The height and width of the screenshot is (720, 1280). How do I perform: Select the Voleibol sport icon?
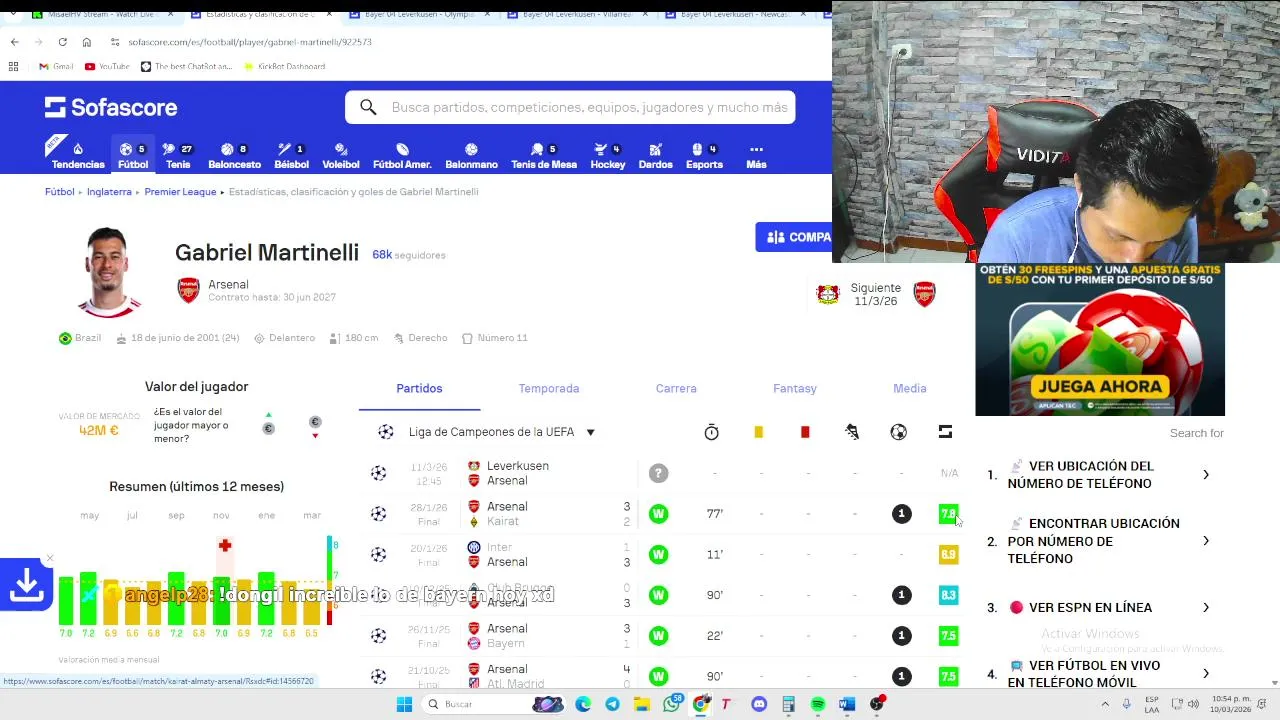[x=340, y=155]
